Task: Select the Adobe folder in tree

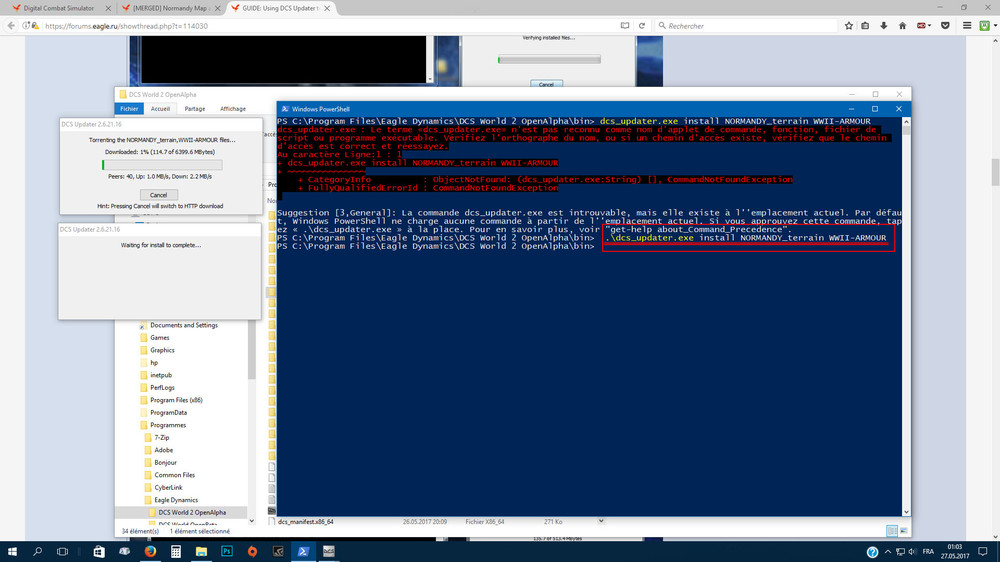Action: pyautogui.click(x=163, y=450)
